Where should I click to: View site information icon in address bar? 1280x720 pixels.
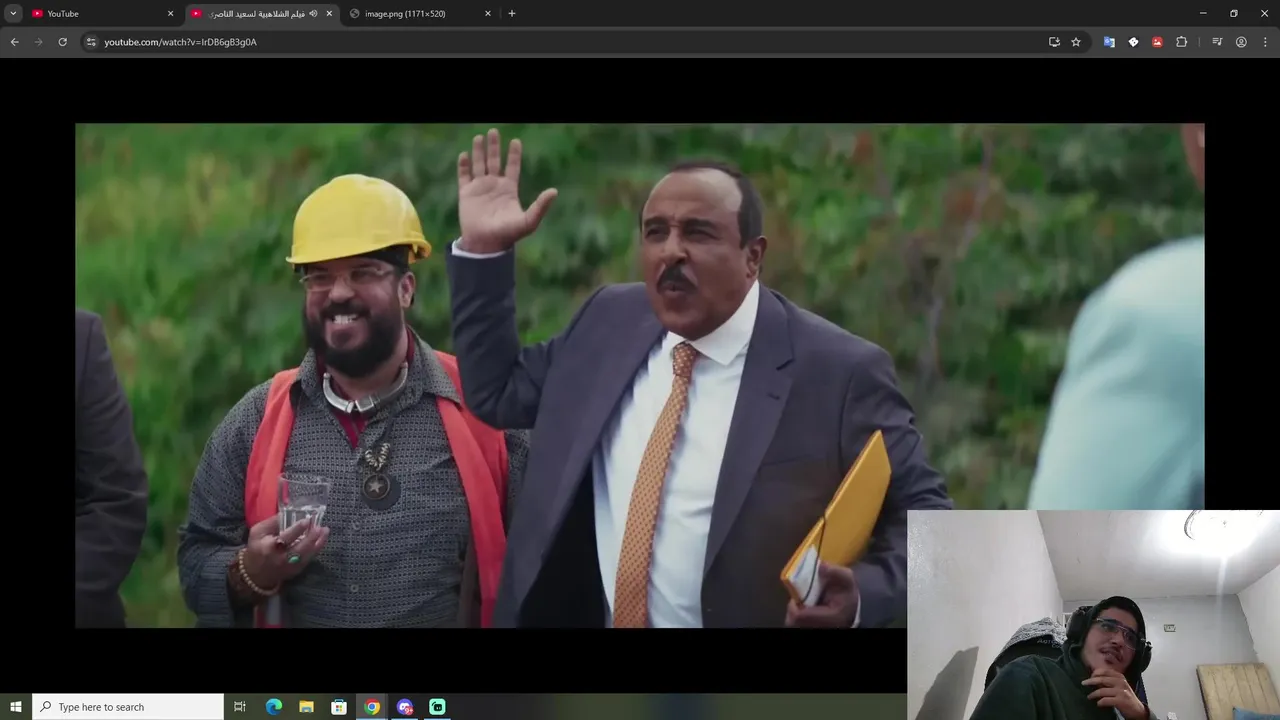[x=91, y=42]
